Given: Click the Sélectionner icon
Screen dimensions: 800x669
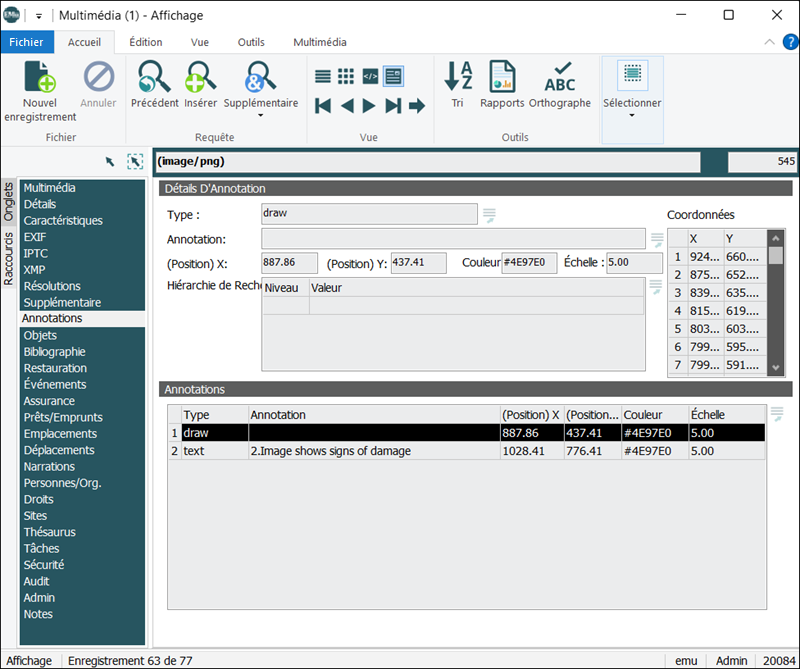Looking at the screenshot, I should click(x=633, y=75).
